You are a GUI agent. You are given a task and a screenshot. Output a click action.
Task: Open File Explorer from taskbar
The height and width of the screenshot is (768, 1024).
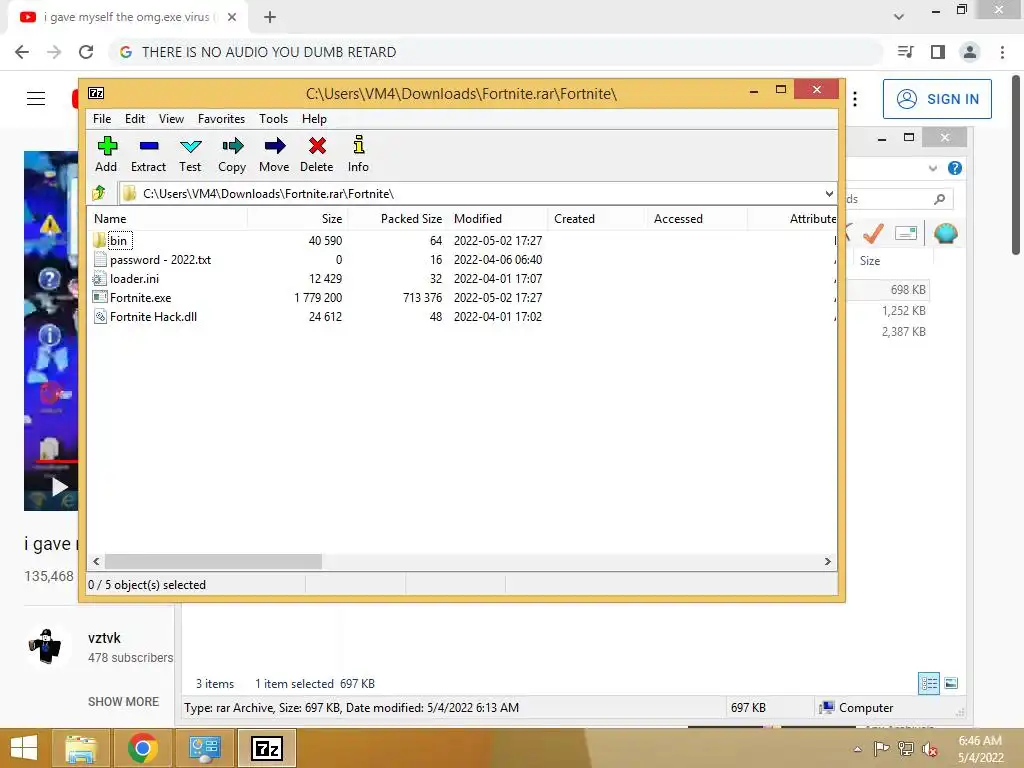(x=81, y=748)
